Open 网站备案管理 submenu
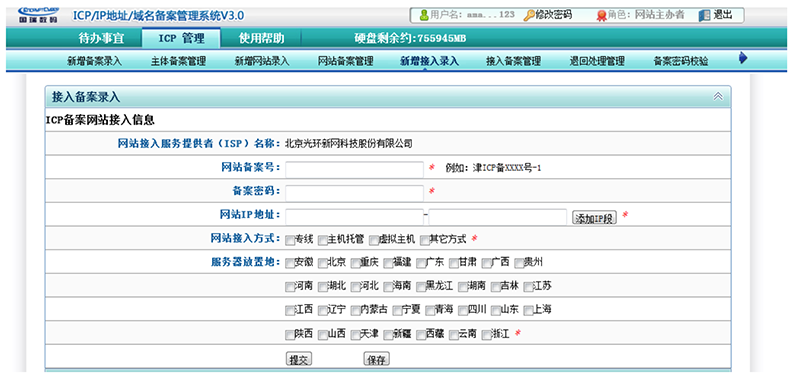 pos(345,62)
